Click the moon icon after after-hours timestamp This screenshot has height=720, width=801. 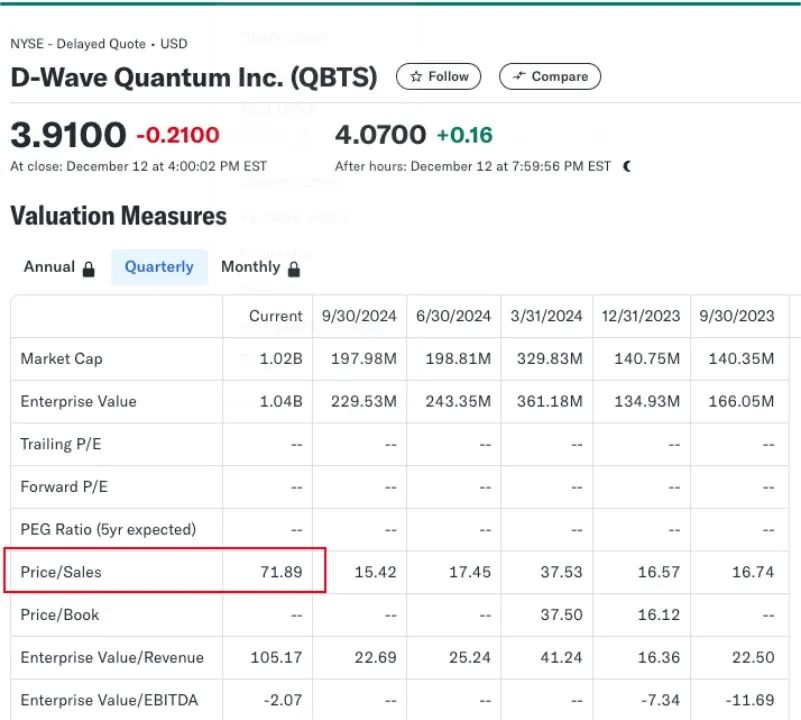627,166
